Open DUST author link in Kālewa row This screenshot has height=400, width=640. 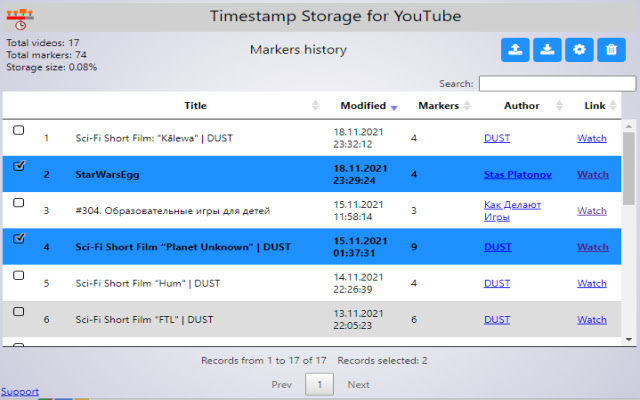497,138
